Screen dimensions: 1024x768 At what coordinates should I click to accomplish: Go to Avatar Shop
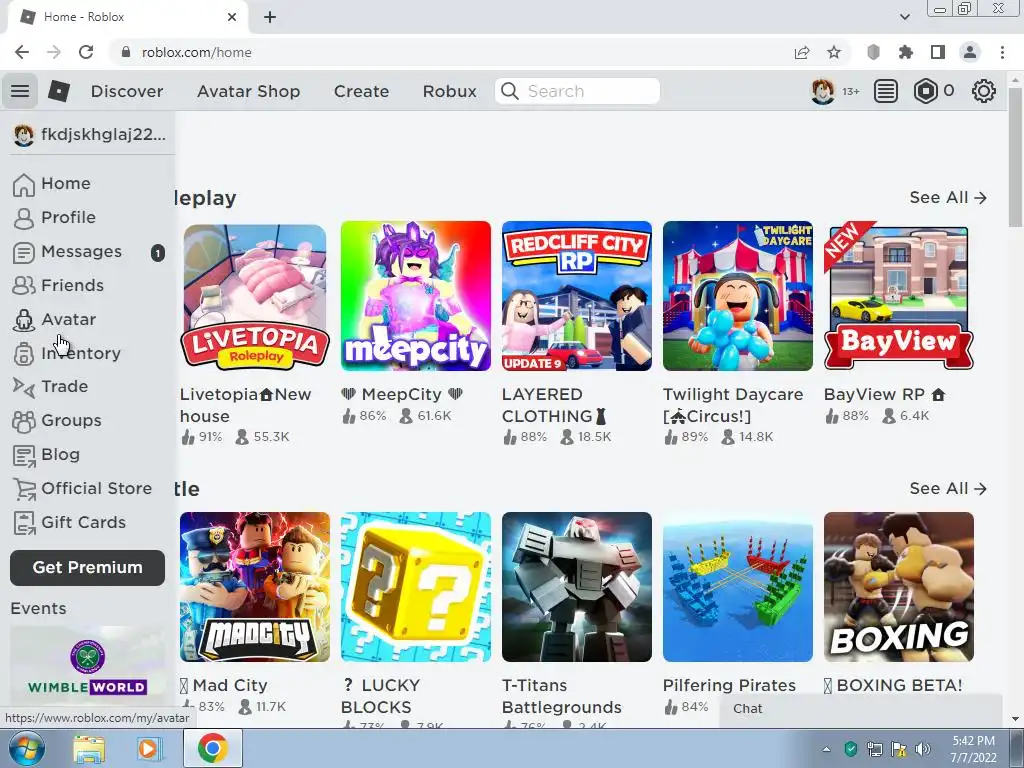pos(248,91)
